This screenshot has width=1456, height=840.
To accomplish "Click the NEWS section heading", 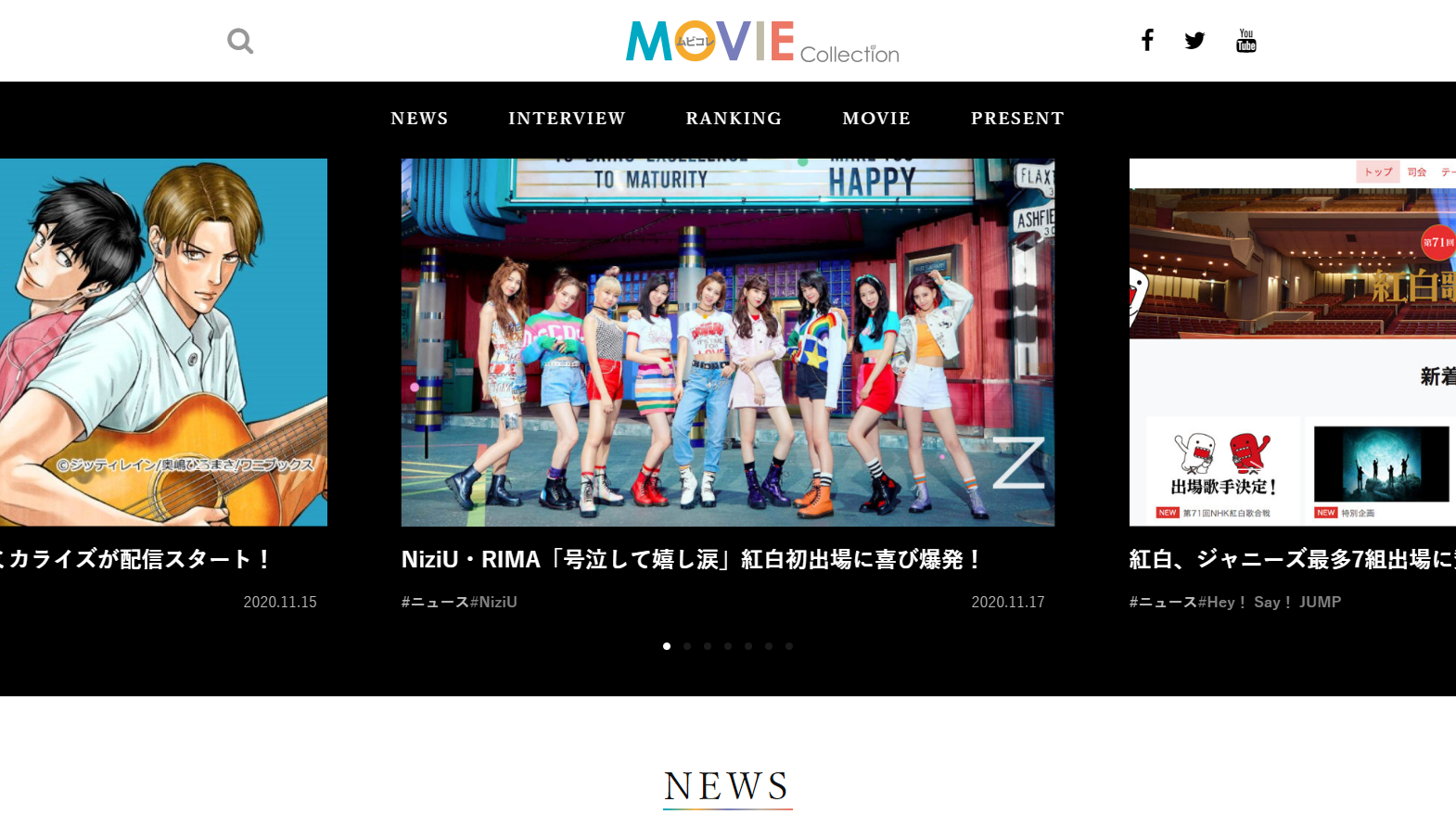I will click(728, 786).
